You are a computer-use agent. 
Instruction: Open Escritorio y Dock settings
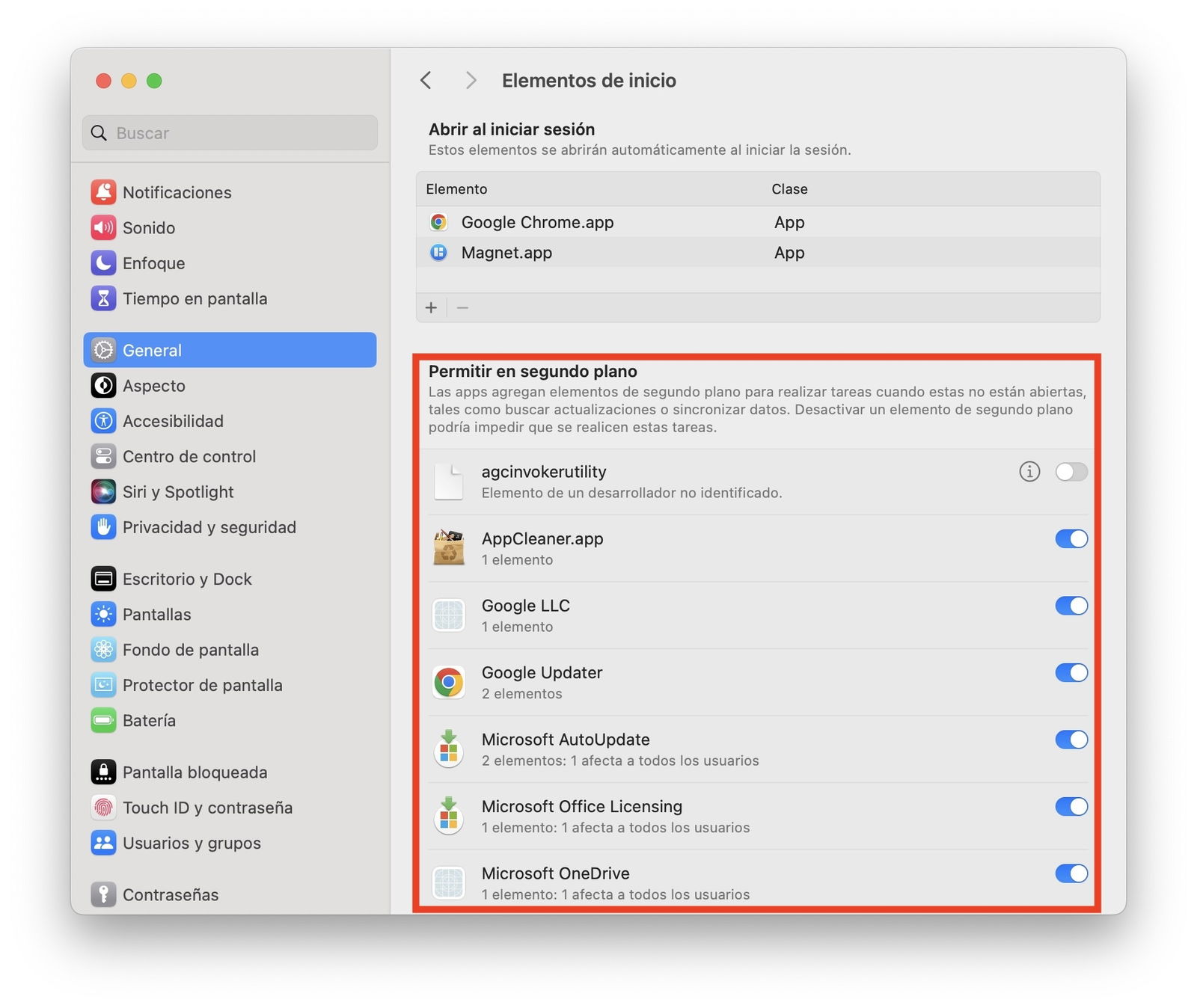230,579
